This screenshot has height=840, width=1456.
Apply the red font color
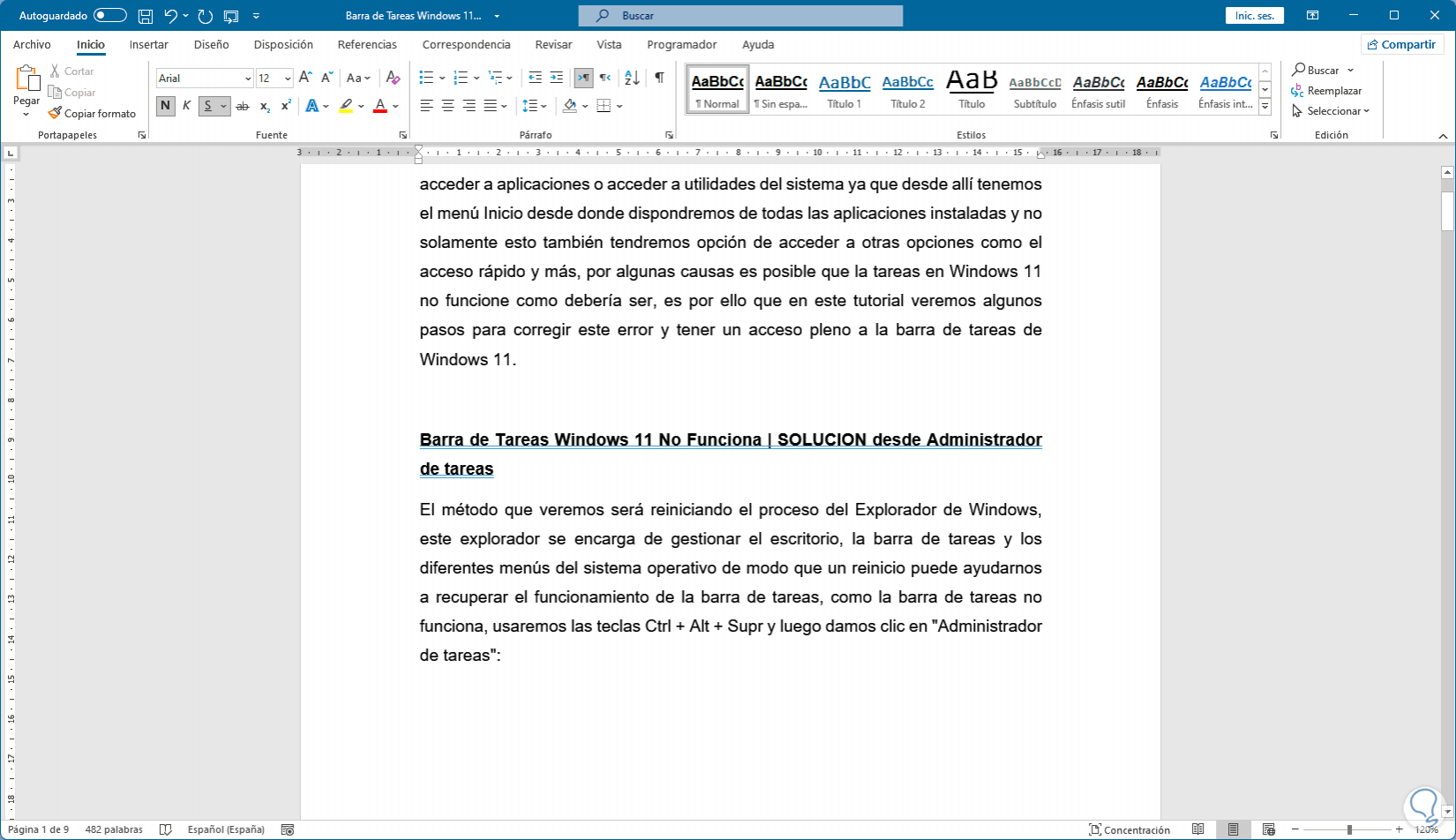tap(380, 106)
